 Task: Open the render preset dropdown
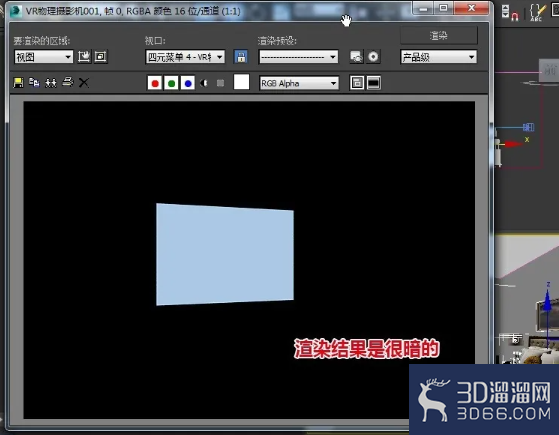coord(298,57)
